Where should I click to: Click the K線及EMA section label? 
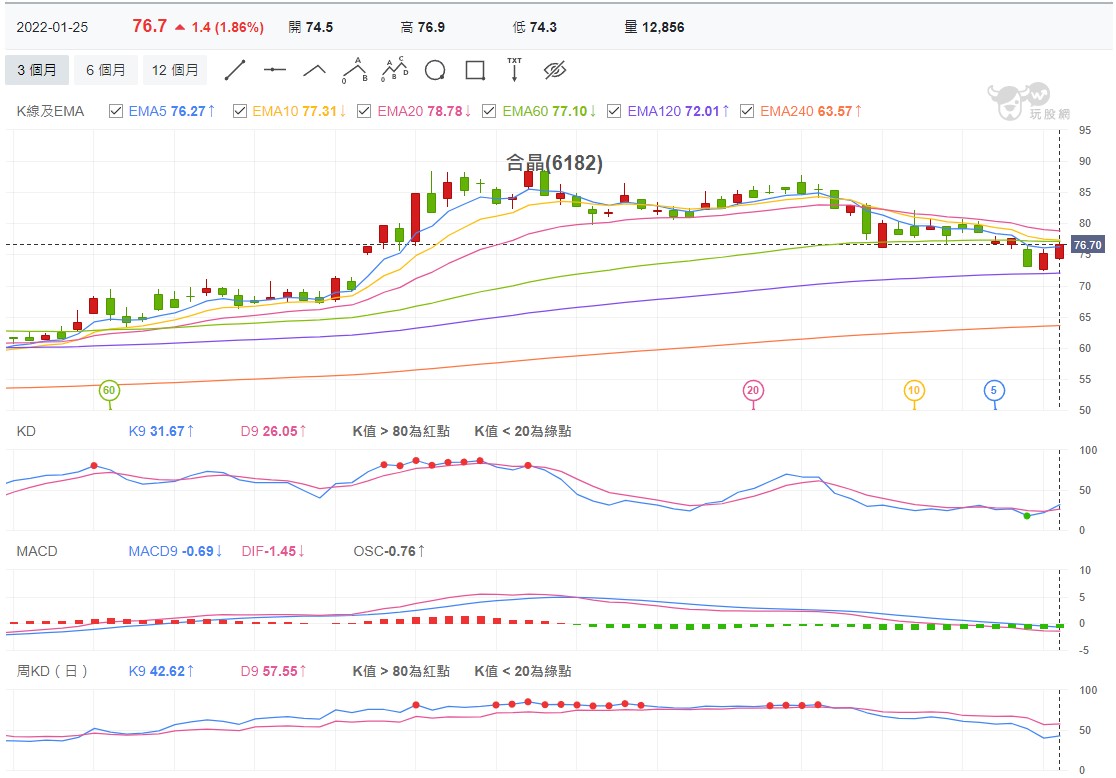coord(51,111)
